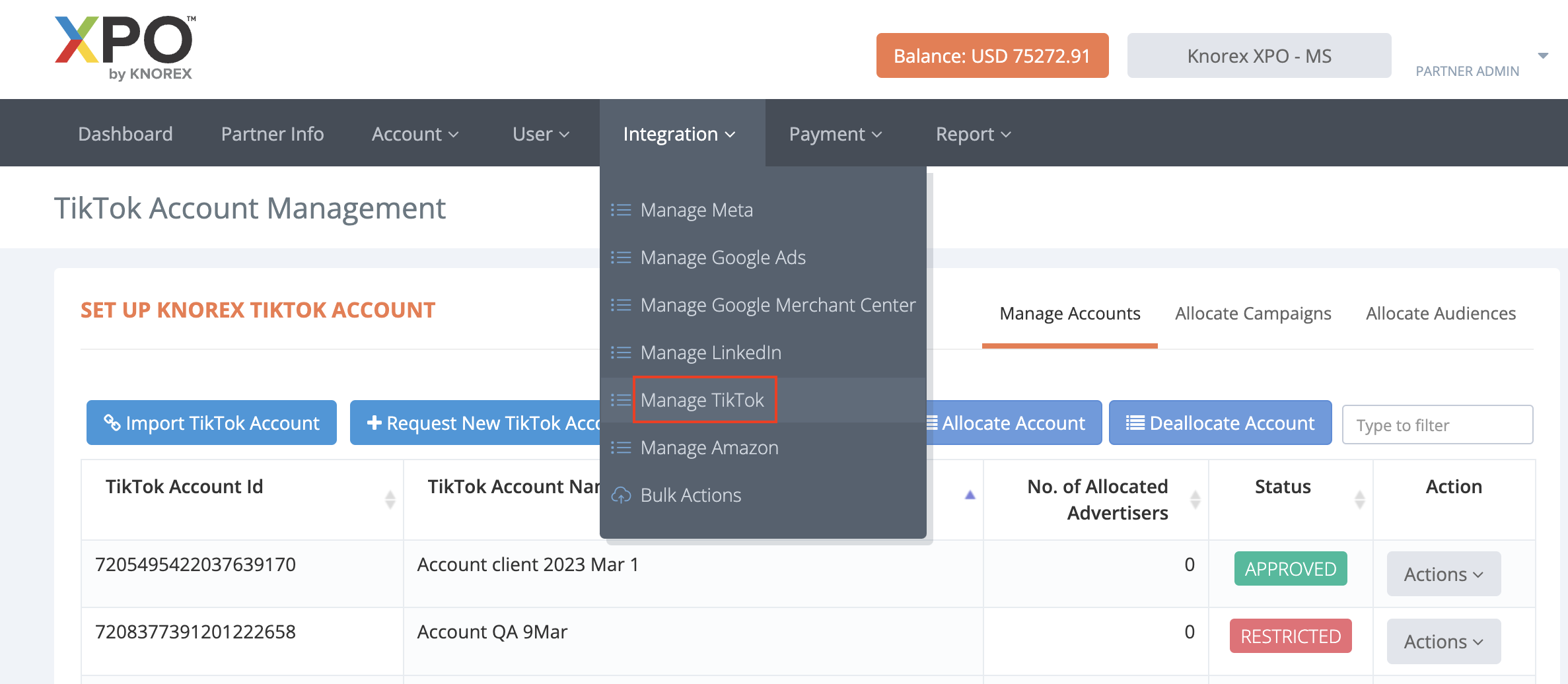Click Allocate Account button
The image size is (1568, 684).
point(1014,423)
